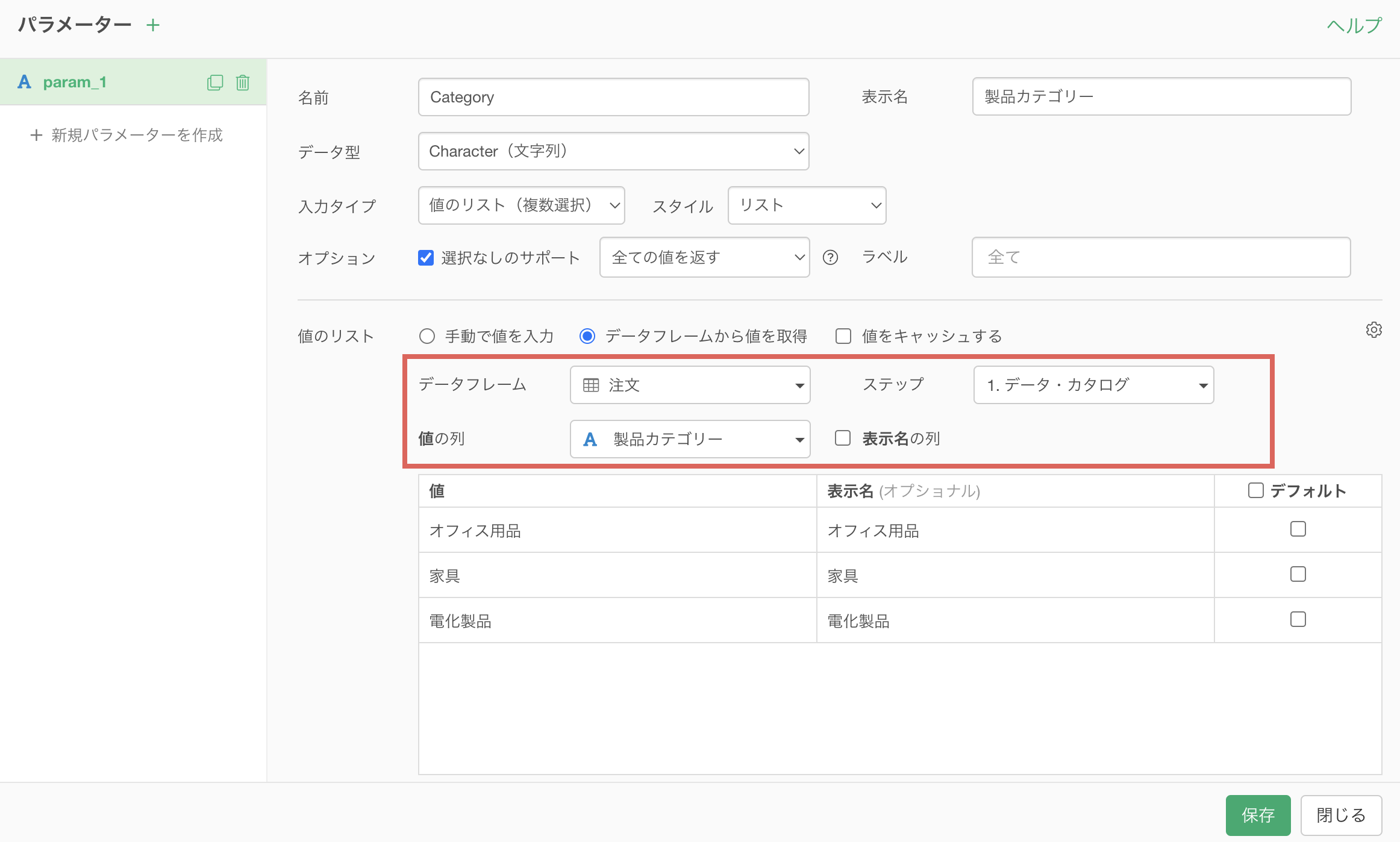Open the 値の列 dropdown showing 製品カテゴリー
Image resolution: width=1400 pixels, height=842 pixels.
tap(690, 439)
